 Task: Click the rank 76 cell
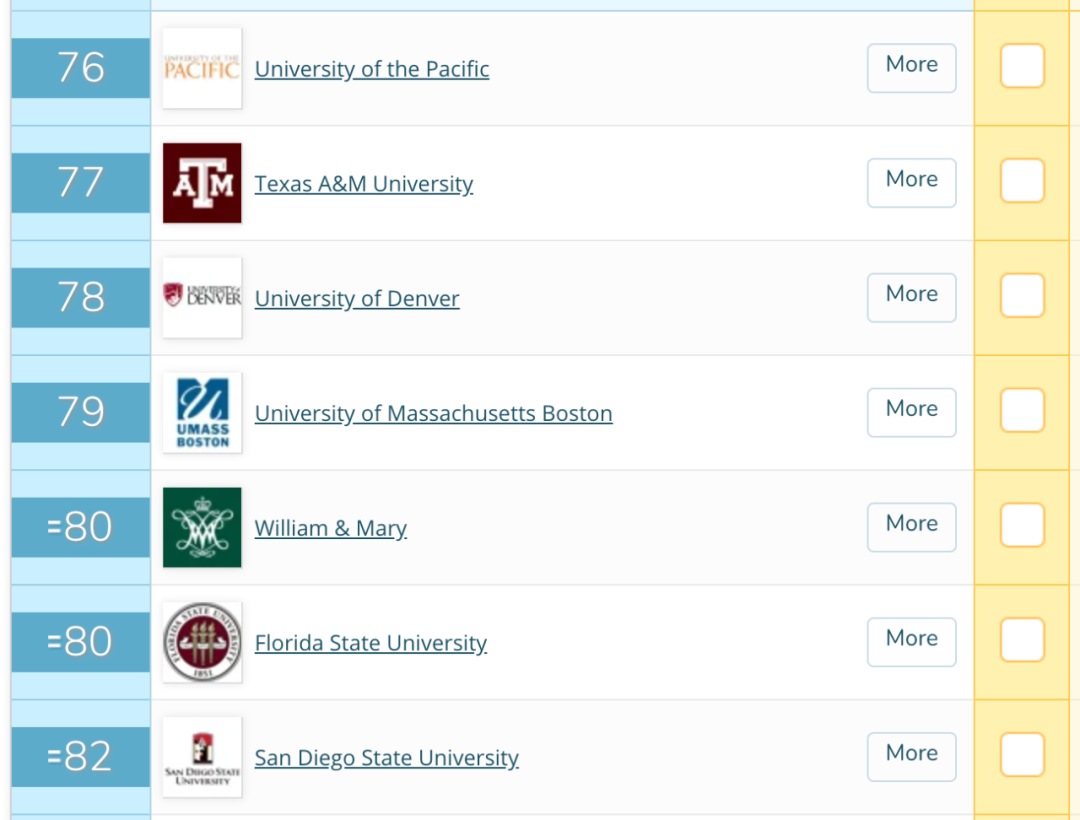[81, 68]
